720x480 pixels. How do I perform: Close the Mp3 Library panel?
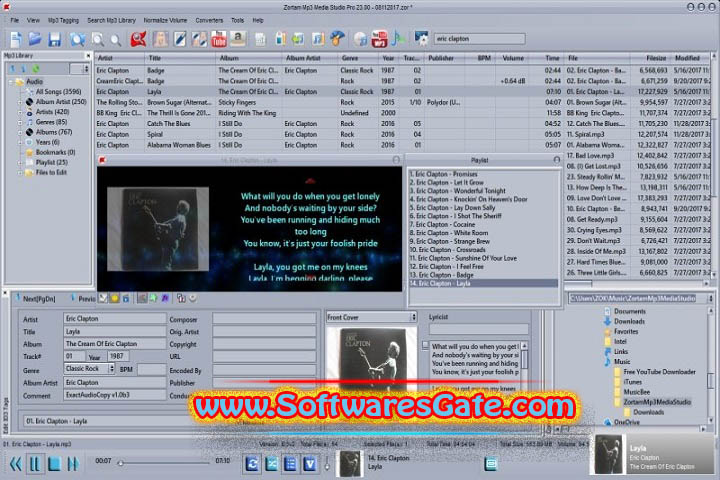tap(88, 56)
